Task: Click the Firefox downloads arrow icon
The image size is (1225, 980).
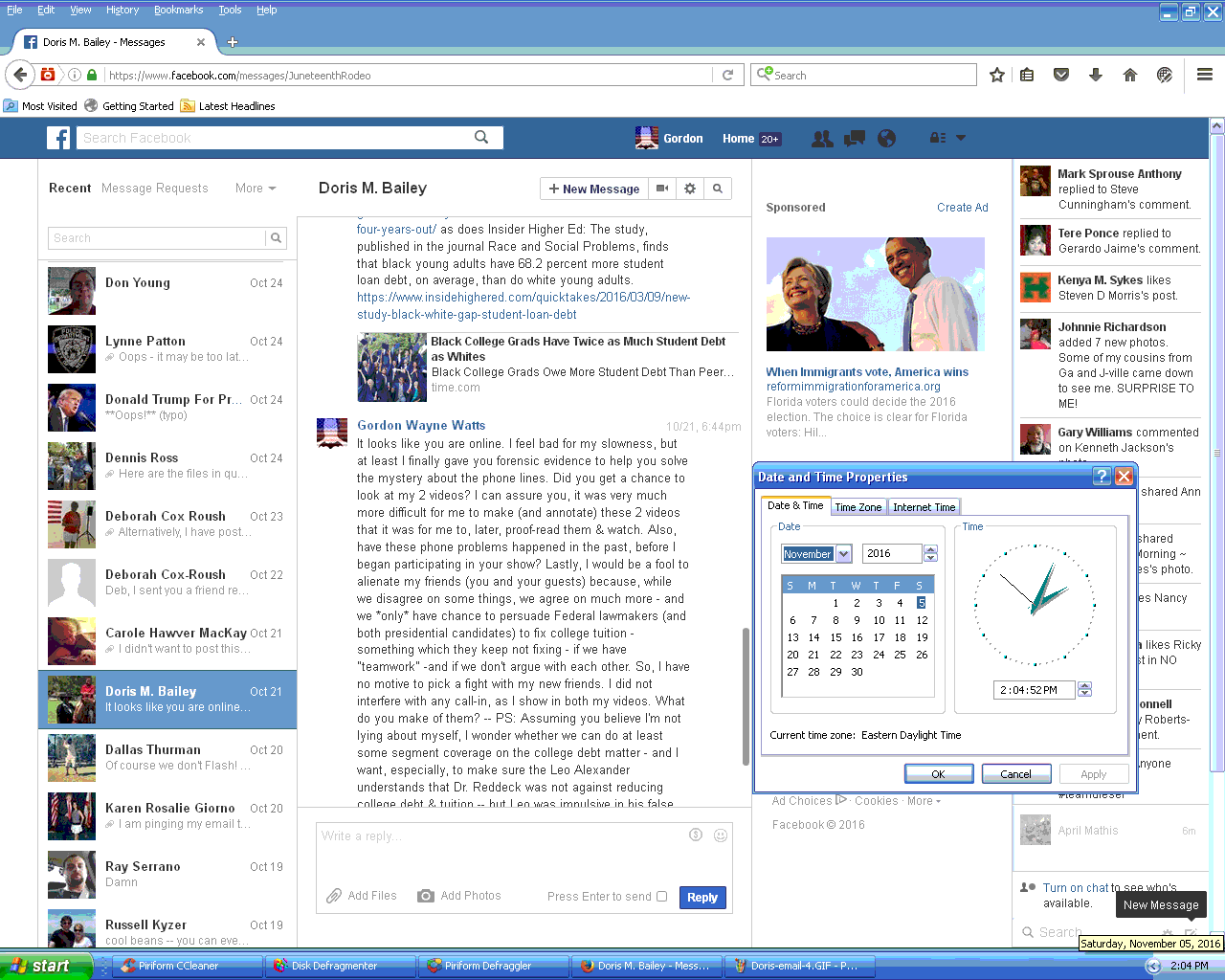Action: pos(1096,75)
